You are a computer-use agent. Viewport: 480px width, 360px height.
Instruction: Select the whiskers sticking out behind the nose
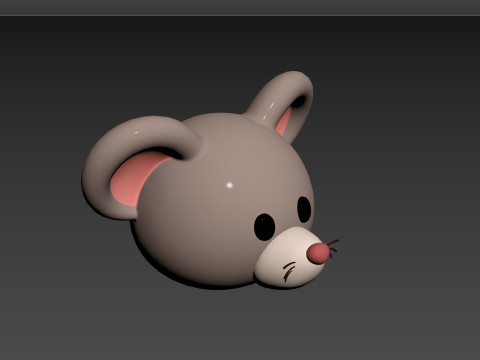333,248
